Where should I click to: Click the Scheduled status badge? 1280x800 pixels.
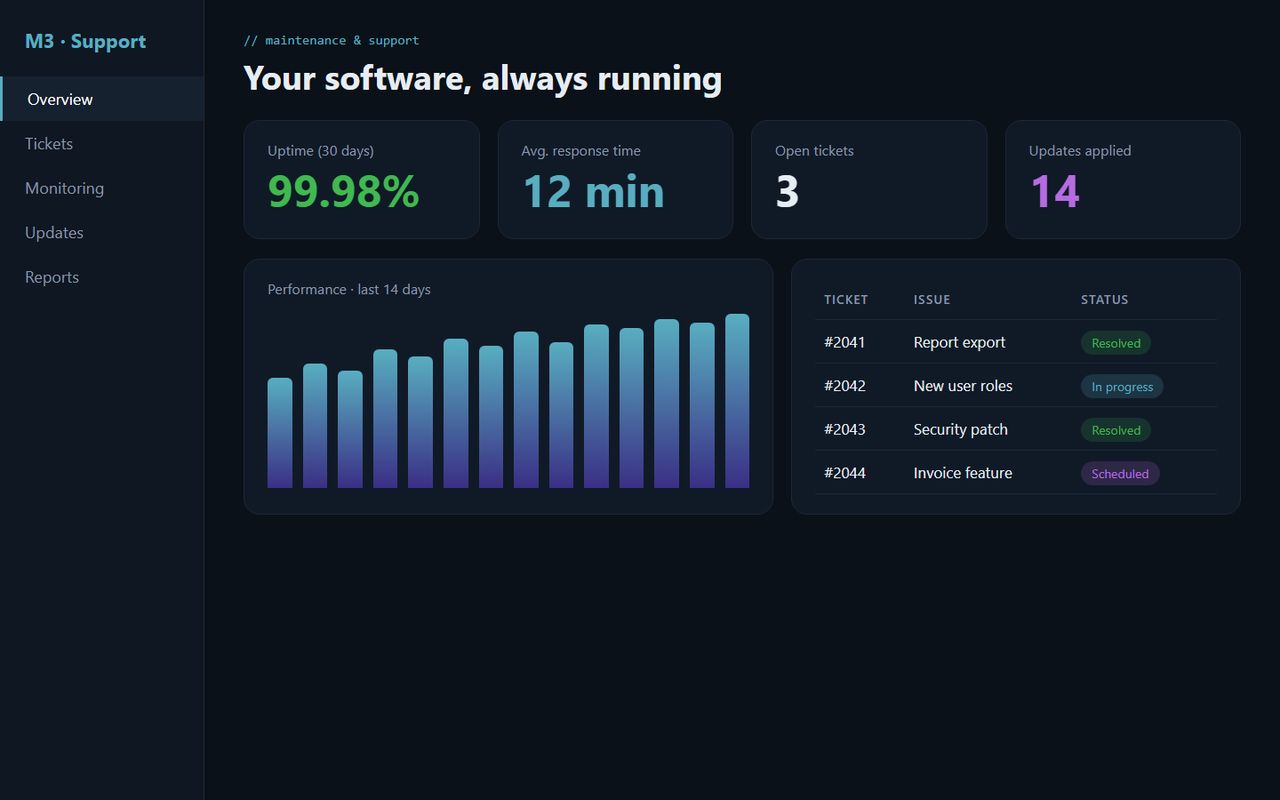[1120, 474]
